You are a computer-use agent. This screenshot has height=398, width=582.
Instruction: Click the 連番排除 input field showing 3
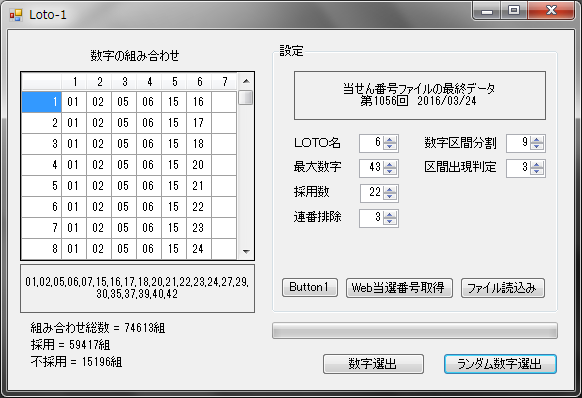coord(372,218)
